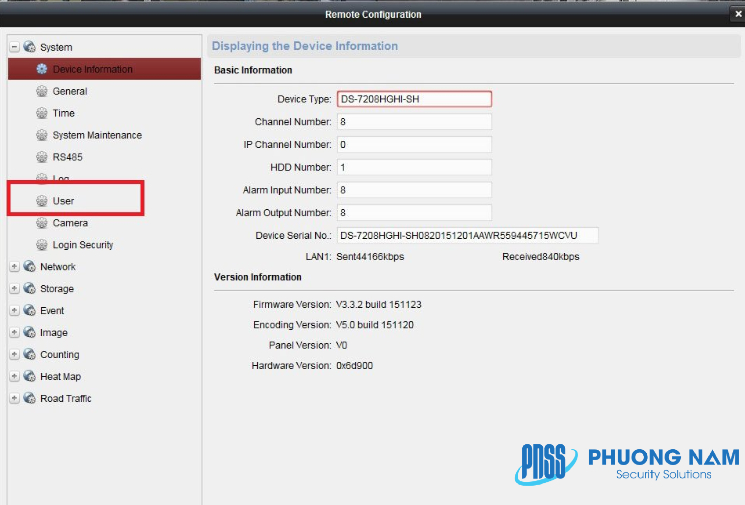Click the Camera gear icon

pyautogui.click(x=42, y=223)
